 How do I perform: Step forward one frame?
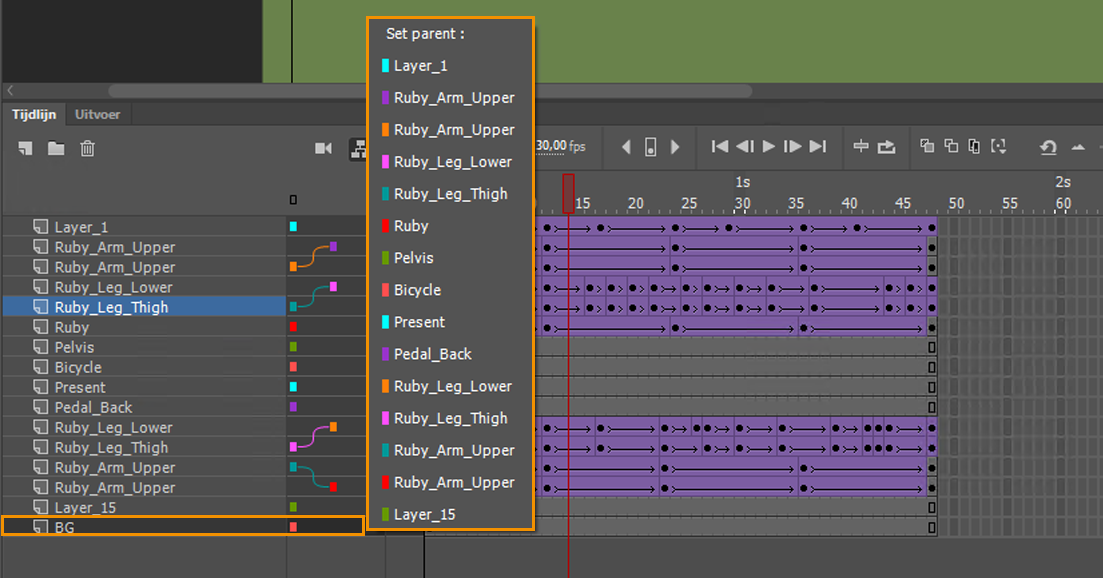793,147
